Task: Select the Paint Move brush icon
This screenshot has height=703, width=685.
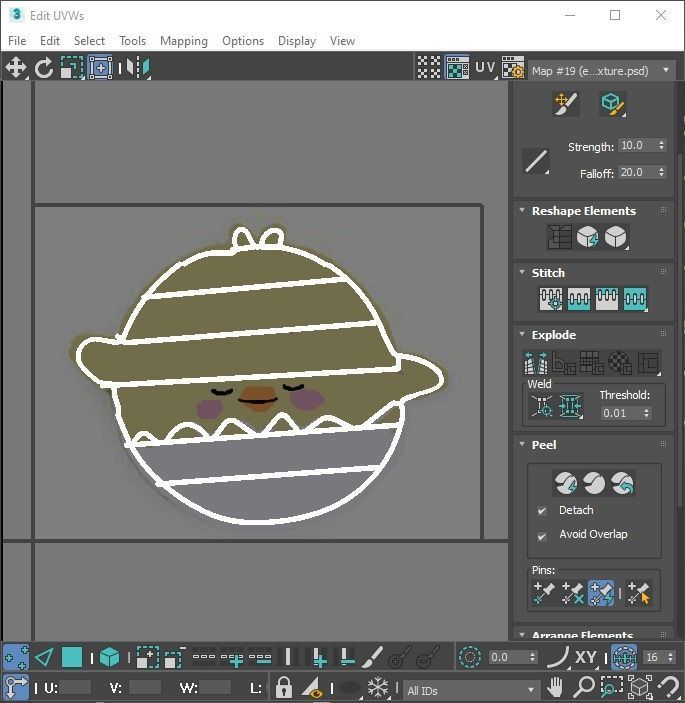Action: [x=565, y=104]
